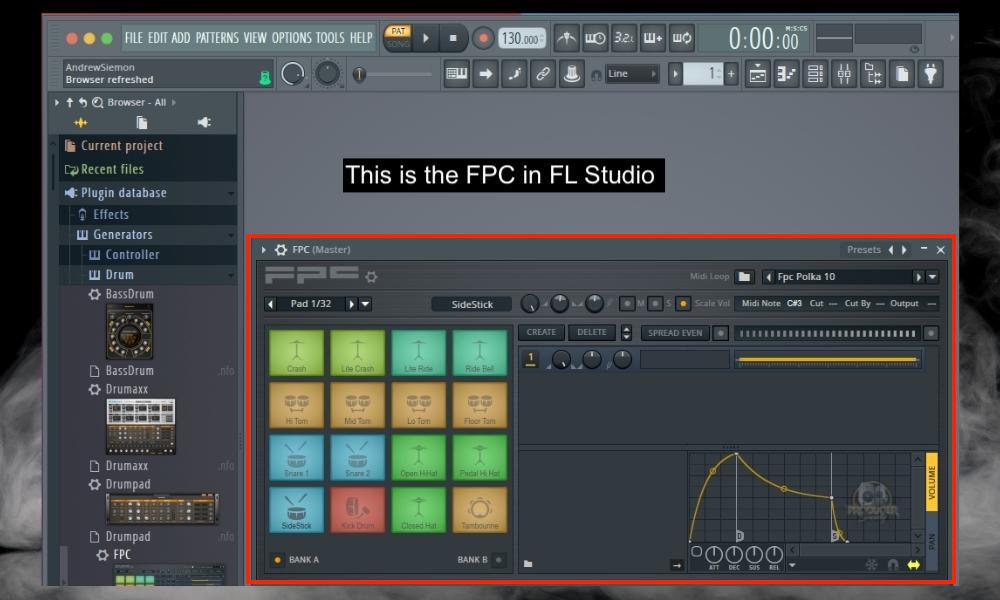The width and height of the screenshot is (1000, 600).
Task: Click the SPREAD EVEN button
Action: (675, 332)
